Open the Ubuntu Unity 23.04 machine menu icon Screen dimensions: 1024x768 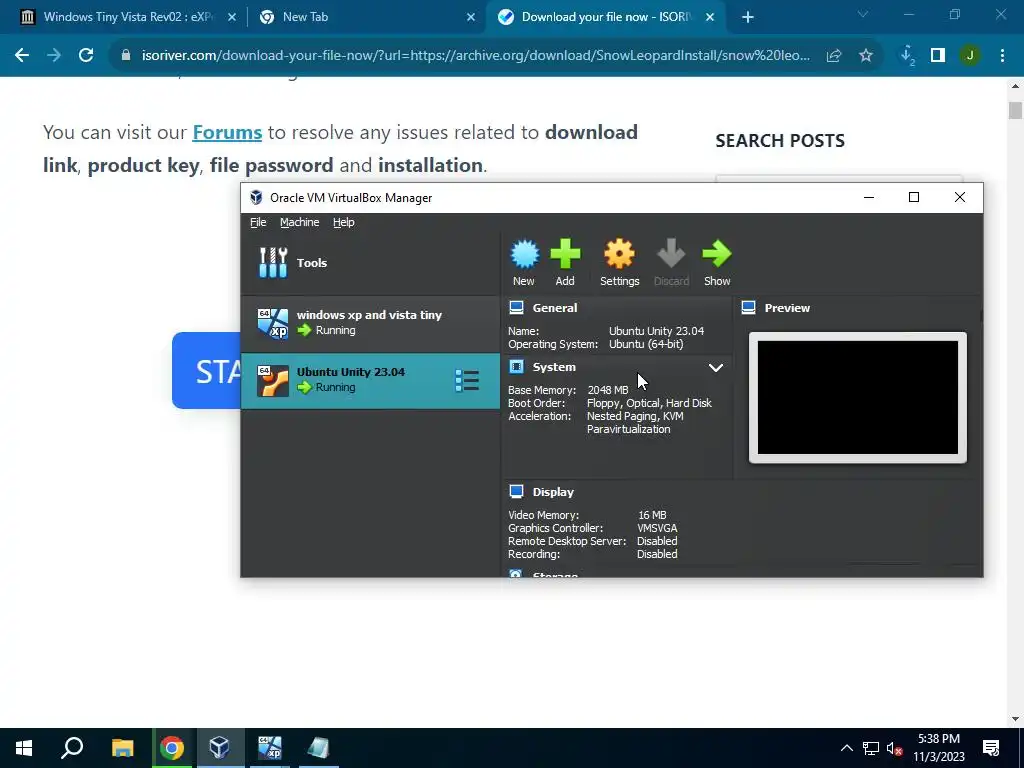(467, 381)
